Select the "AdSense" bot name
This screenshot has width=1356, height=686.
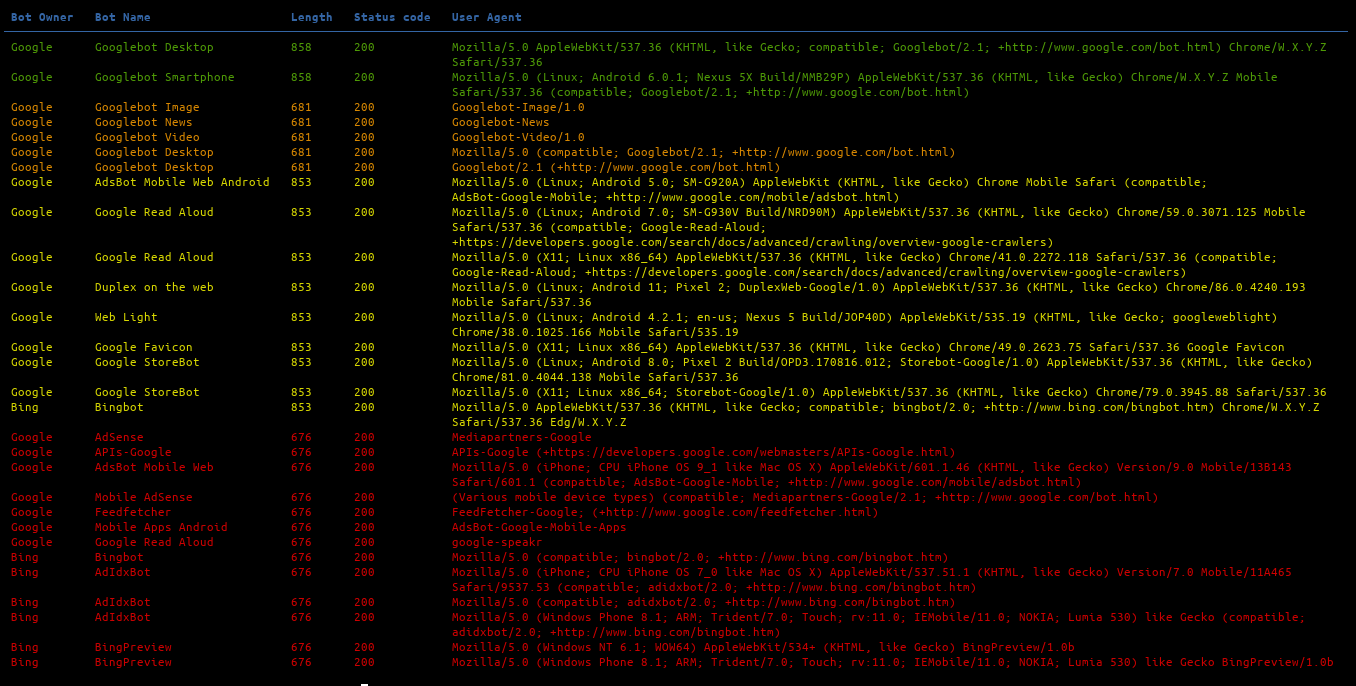coord(119,437)
